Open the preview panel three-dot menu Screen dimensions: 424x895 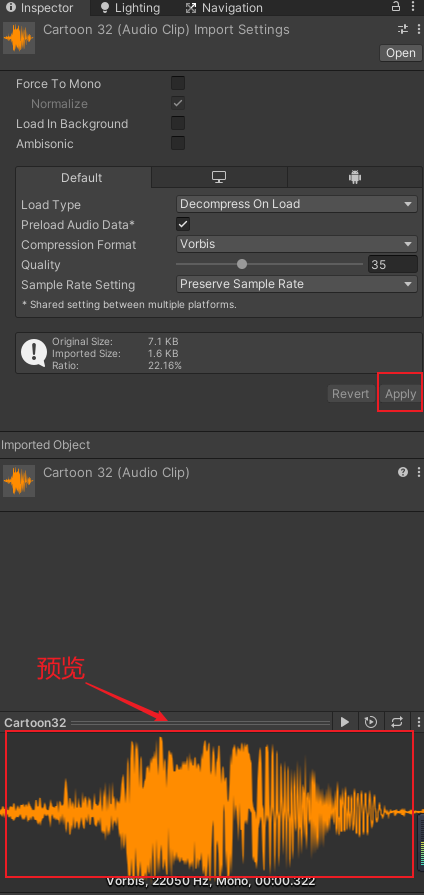pos(418,722)
